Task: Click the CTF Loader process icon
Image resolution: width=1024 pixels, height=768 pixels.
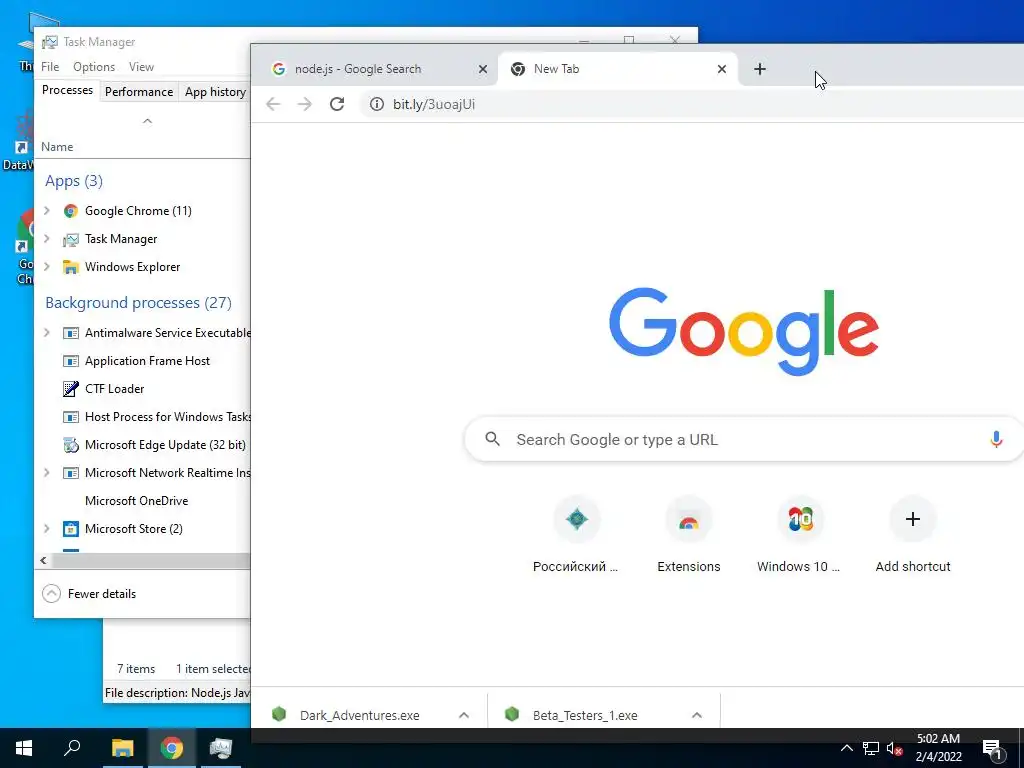Action: pyautogui.click(x=71, y=389)
